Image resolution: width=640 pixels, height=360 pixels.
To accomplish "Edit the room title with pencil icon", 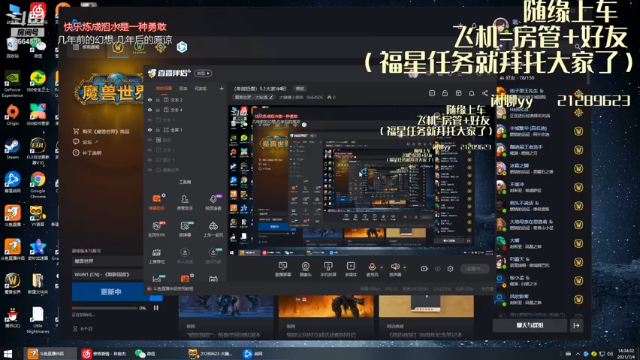I will coord(271,97).
